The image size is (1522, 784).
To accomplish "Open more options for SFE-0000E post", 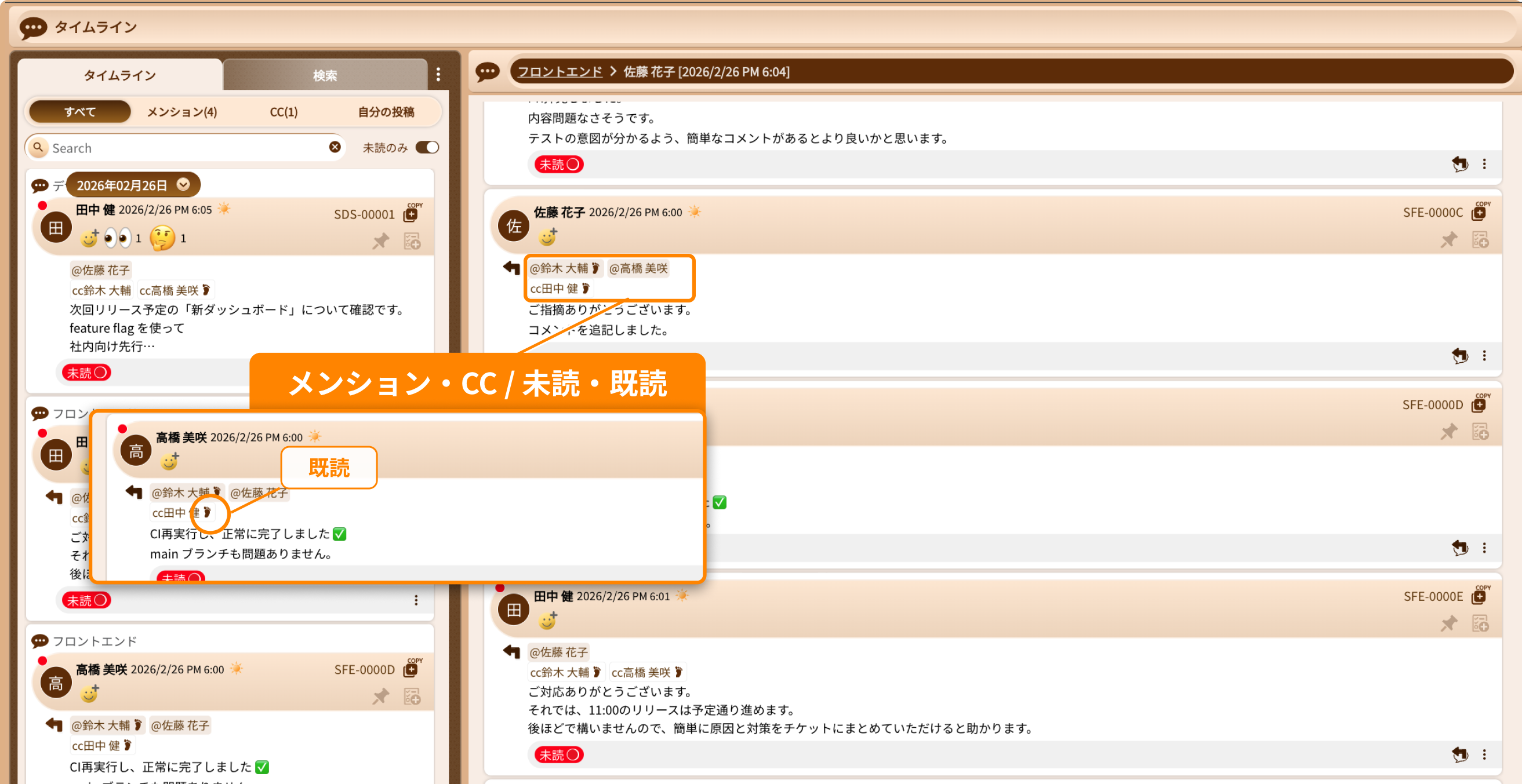I will (1484, 754).
